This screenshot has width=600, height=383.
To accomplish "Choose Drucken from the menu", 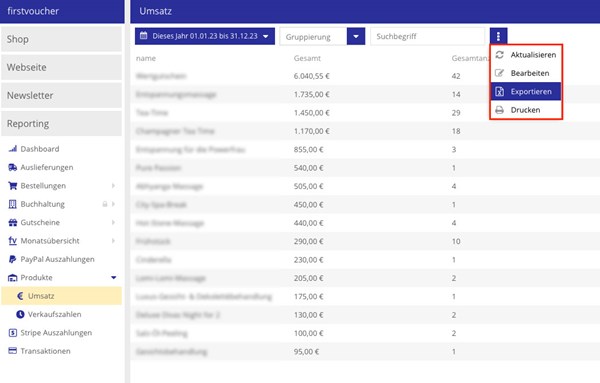I will 526,110.
